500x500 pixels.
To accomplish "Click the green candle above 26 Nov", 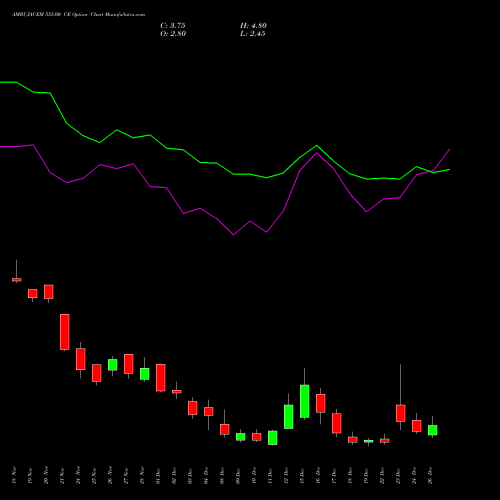I will (113, 365).
